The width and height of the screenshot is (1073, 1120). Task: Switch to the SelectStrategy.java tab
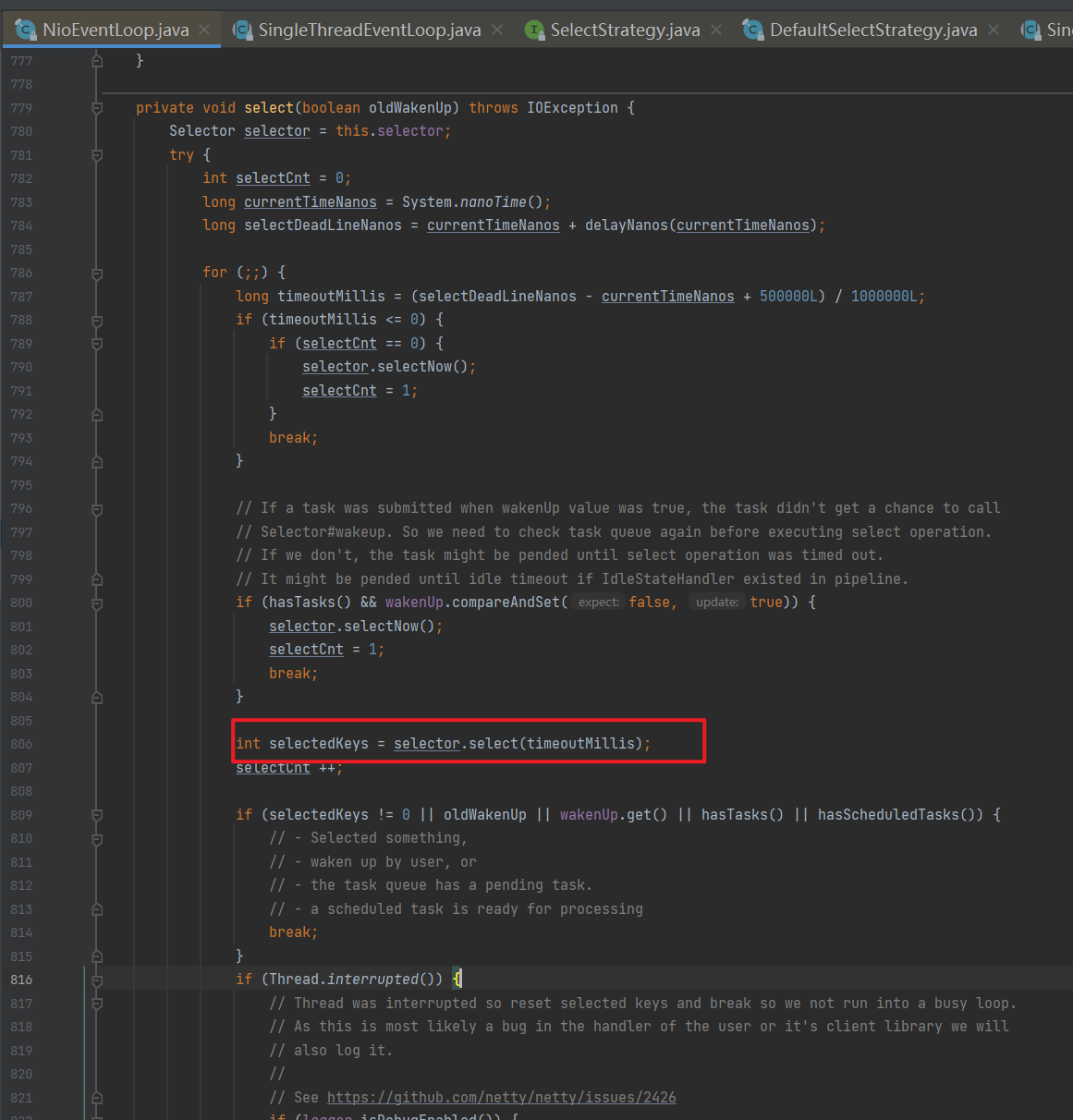tap(625, 30)
